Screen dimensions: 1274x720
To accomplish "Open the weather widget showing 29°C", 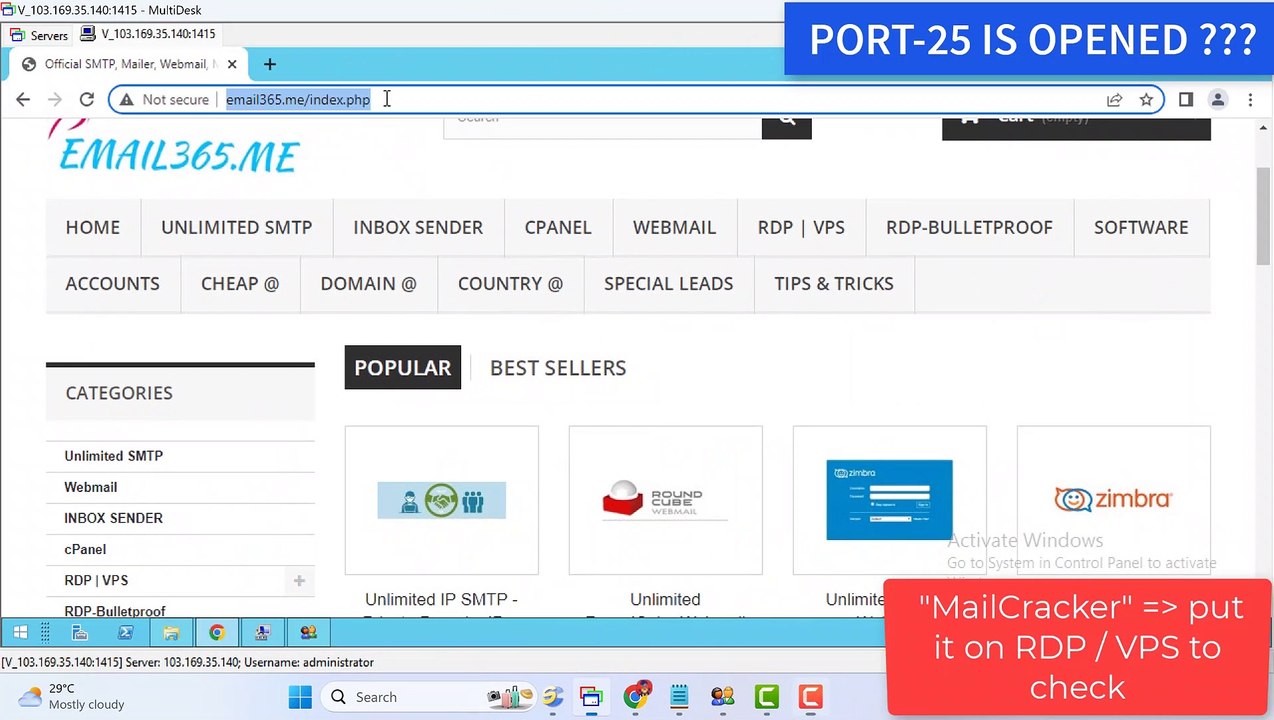I will coord(72,697).
